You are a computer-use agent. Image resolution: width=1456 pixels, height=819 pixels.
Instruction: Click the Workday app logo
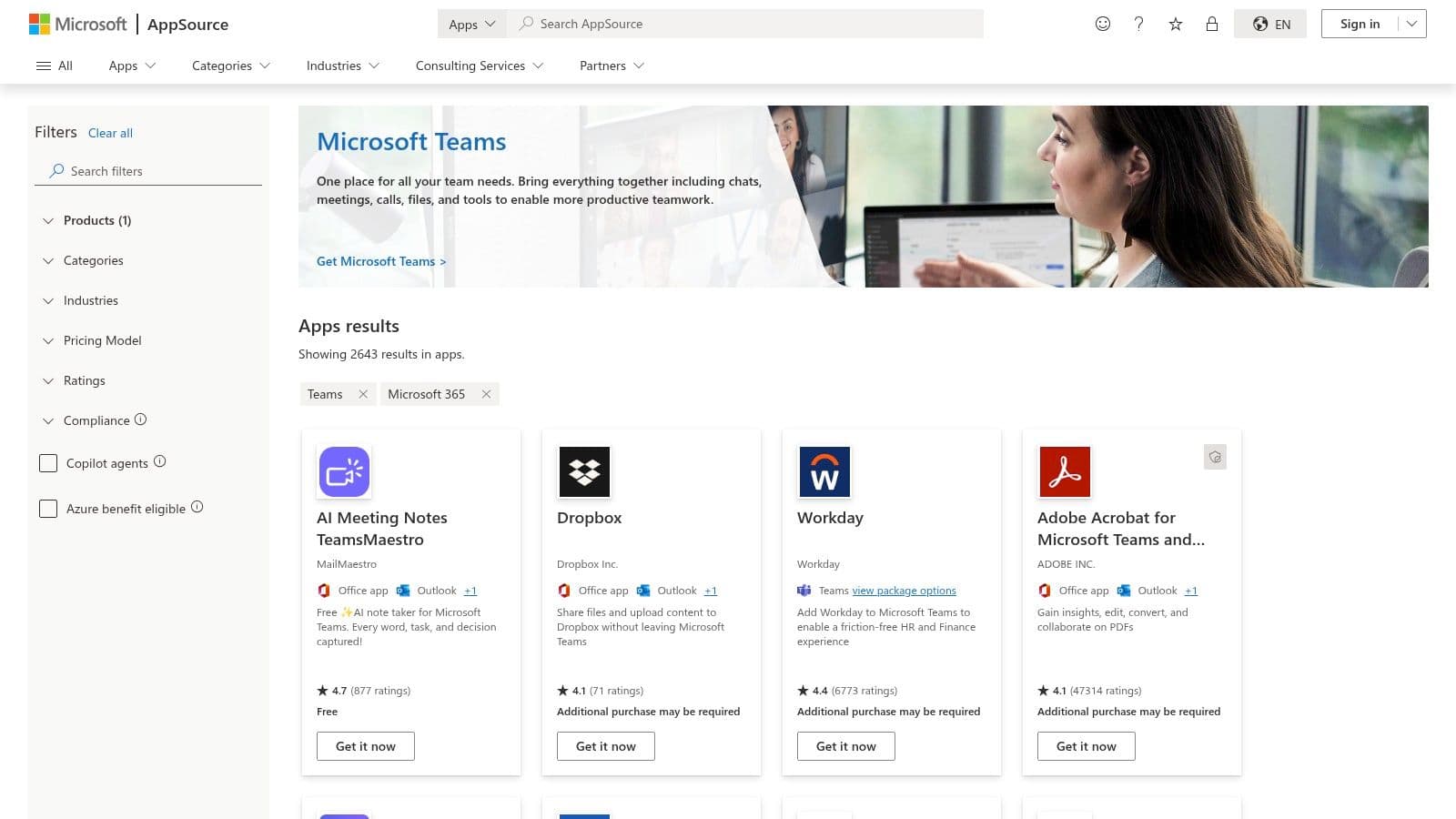coord(824,471)
